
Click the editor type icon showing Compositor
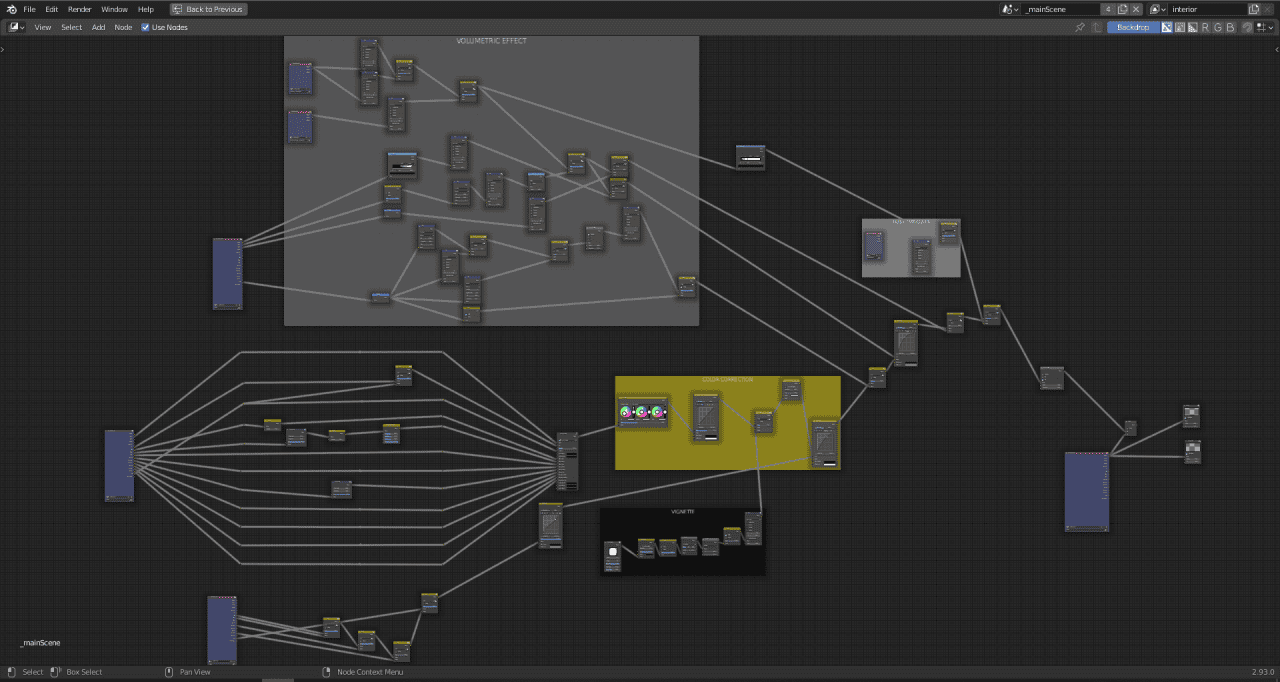pos(15,27)
